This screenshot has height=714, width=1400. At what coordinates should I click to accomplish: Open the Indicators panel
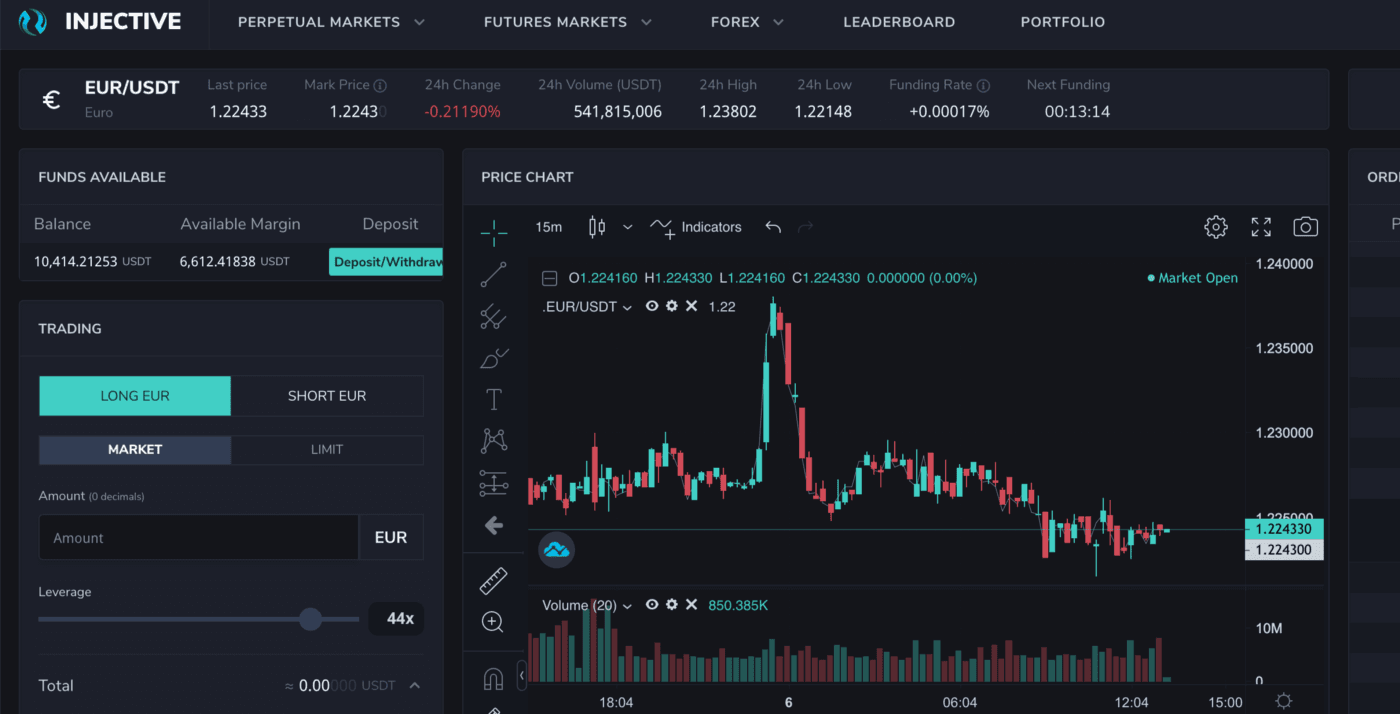[x=696, y=227]
